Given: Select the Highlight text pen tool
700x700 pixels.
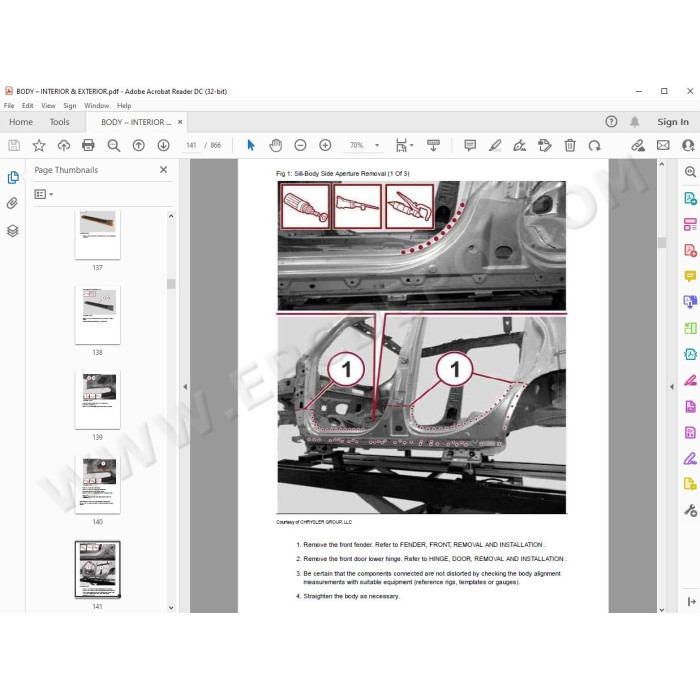Looking at the screenshot, I should [x=495, y=145].
